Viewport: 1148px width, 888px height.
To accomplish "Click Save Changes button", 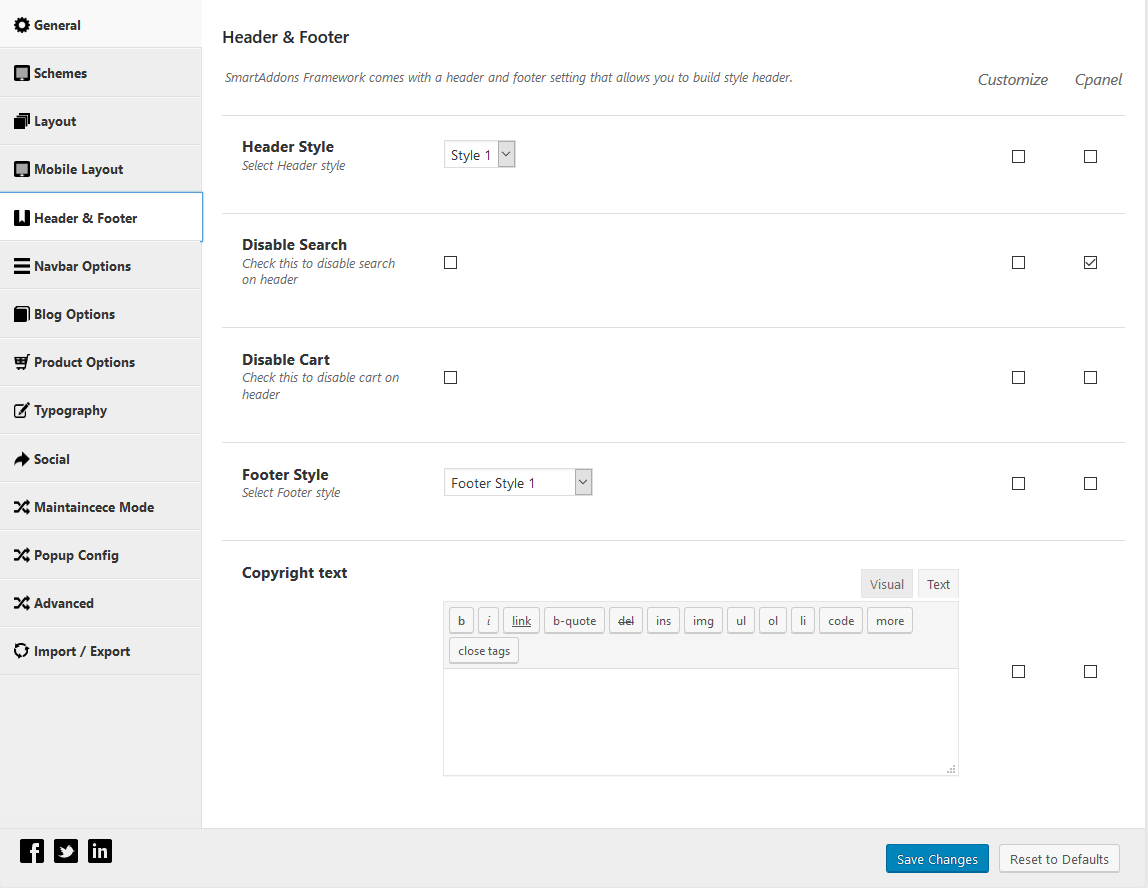I will click(x=937, y=859).
